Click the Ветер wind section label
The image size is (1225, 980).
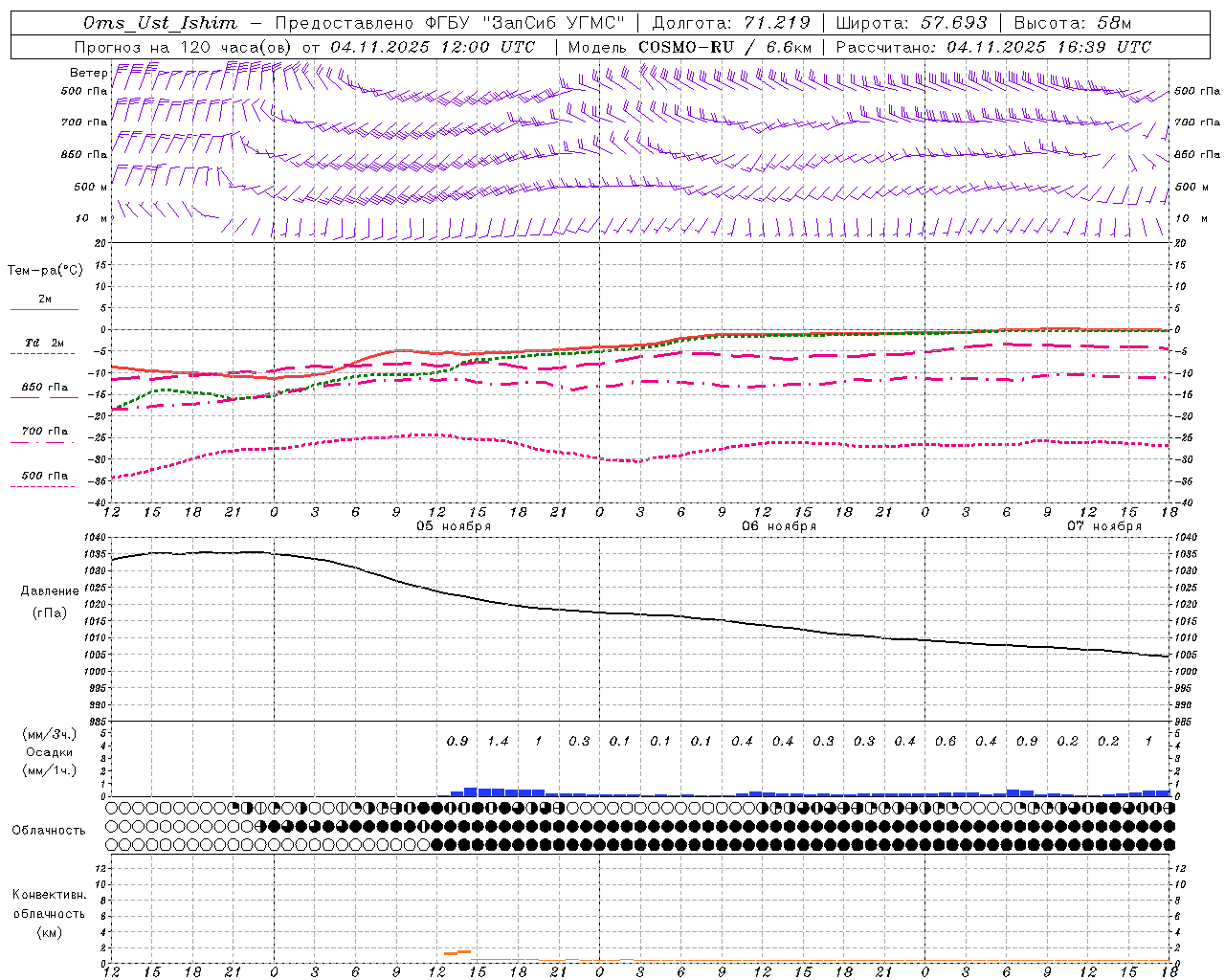(x=88, y=73)
